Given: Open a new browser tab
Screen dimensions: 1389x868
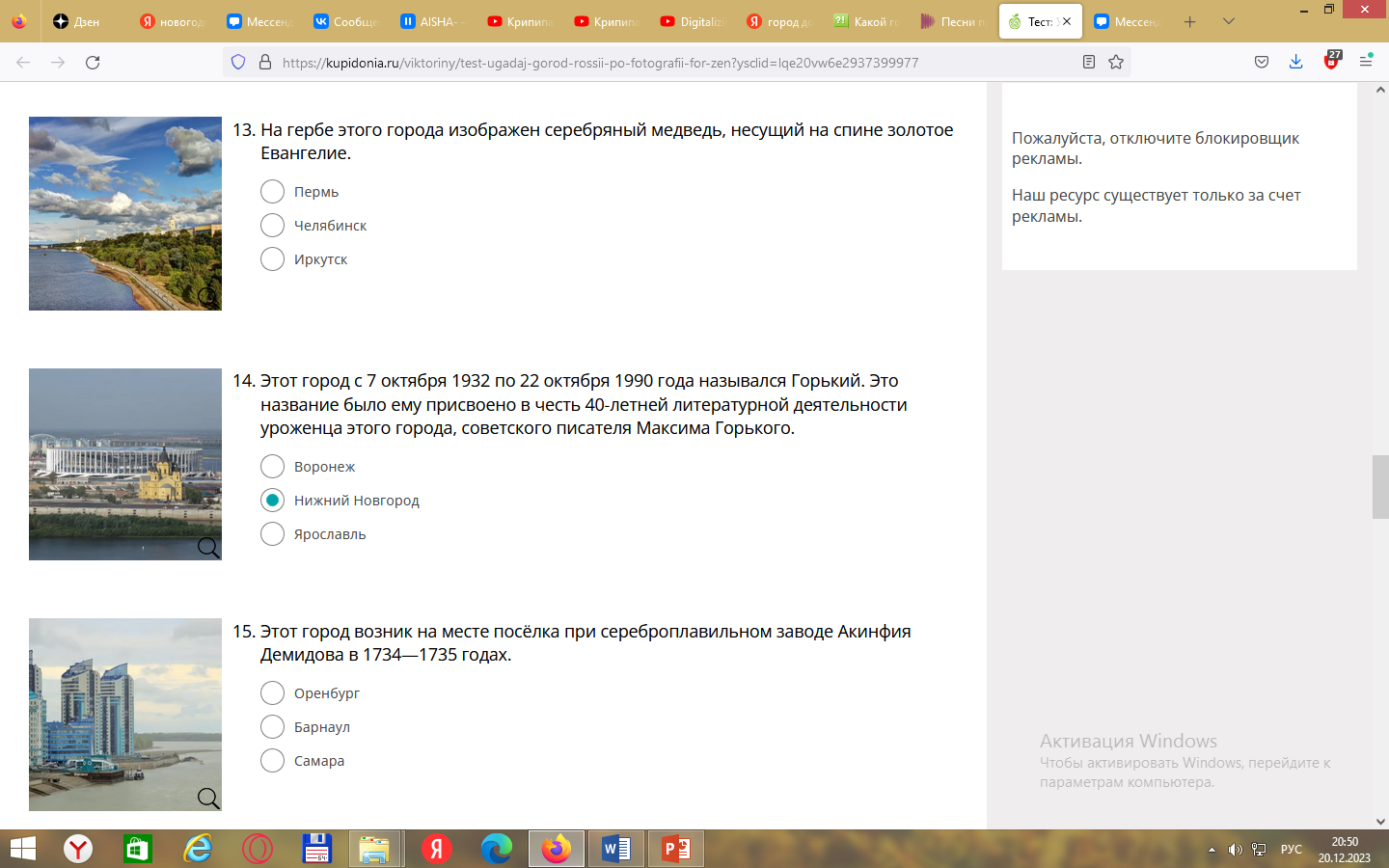Looking at the screenshot, I should [x=1190, y=21].
